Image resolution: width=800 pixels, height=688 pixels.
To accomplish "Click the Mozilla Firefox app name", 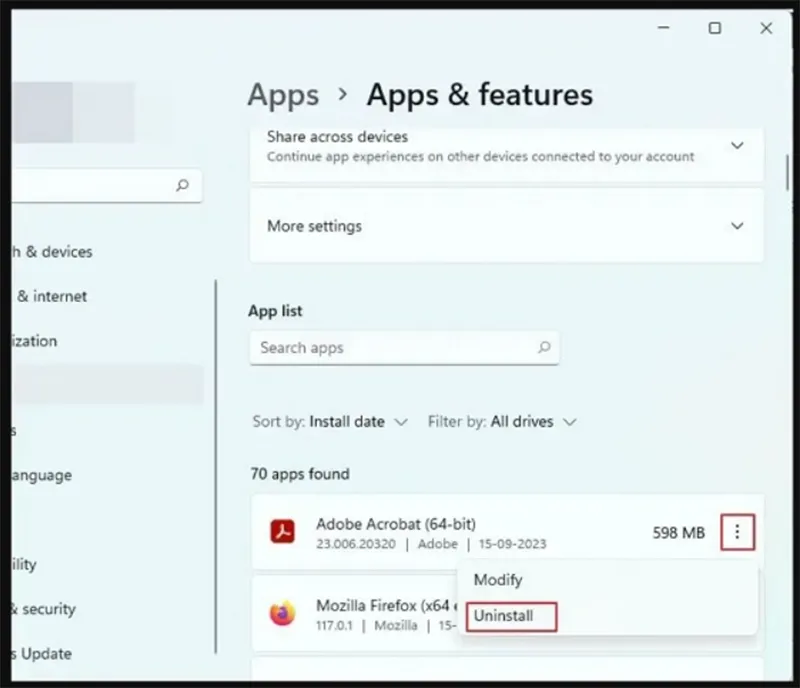I will pos(387,606).
